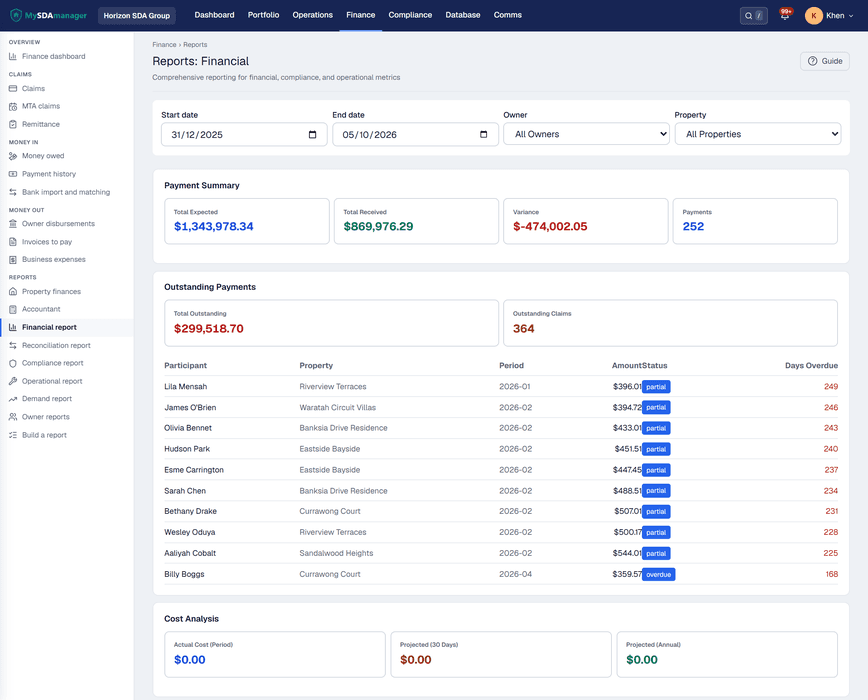868x700 pixels.
Task: Go to Money owed page
Action: (43, 156)
